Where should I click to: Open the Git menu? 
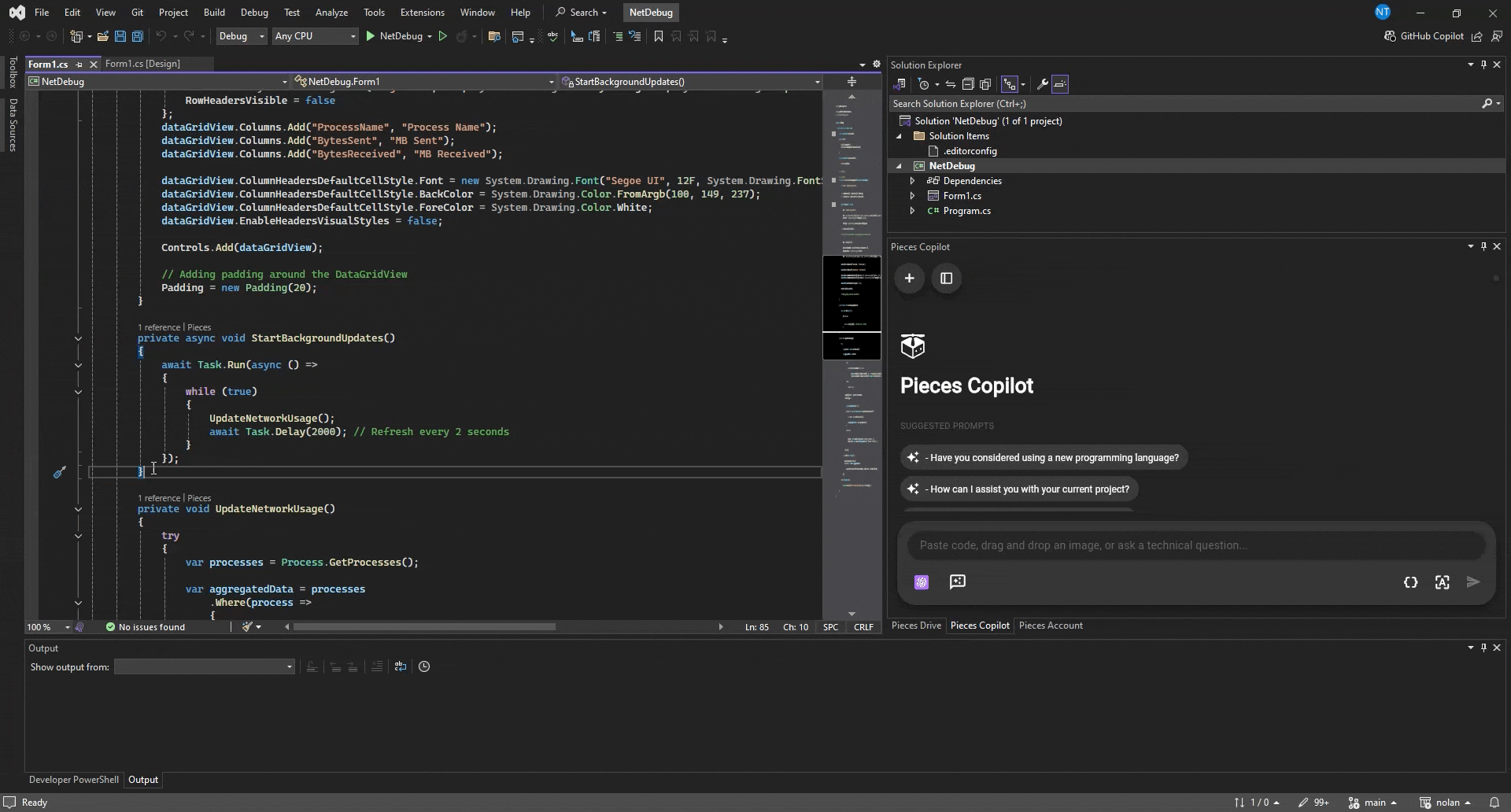click(x=137, y=13)
